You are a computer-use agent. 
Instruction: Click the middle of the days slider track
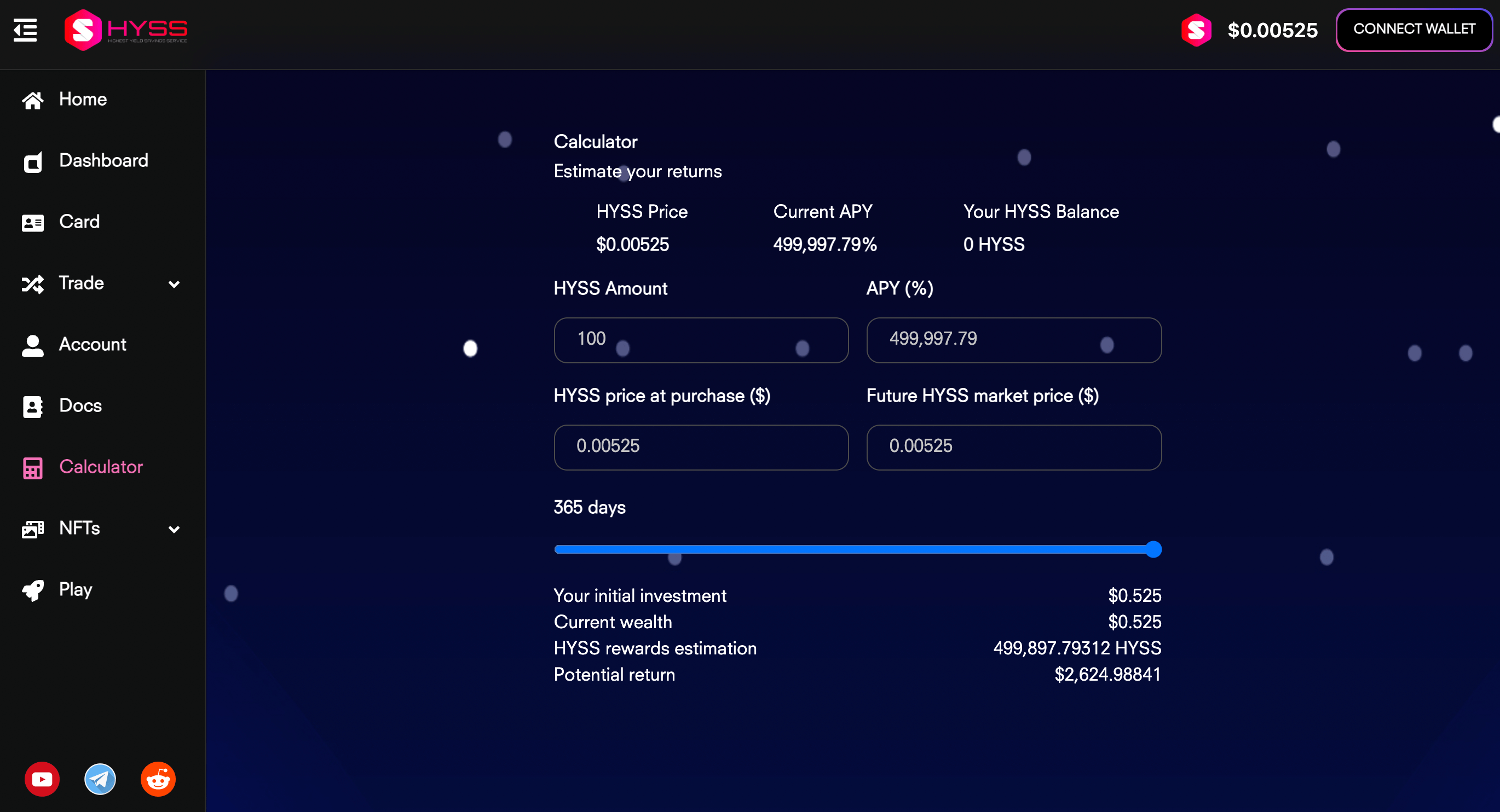click(x=858, y=549)
